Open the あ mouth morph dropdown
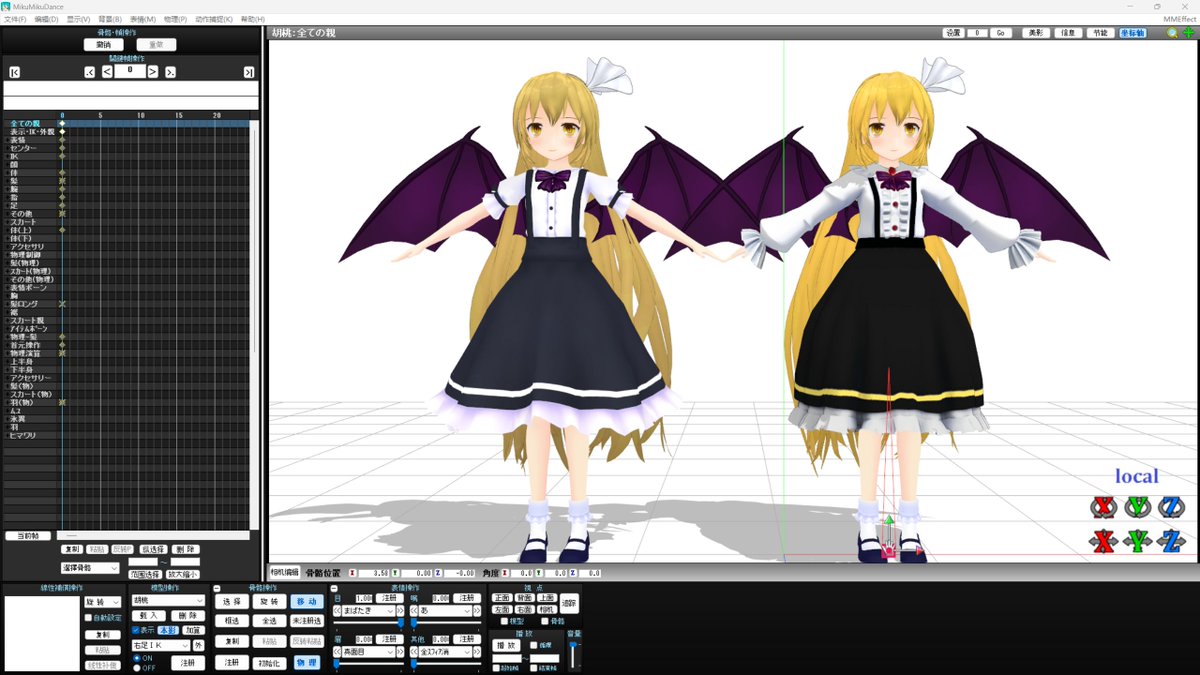Screen dimensions: 1200x675 [x=446, y=610]
